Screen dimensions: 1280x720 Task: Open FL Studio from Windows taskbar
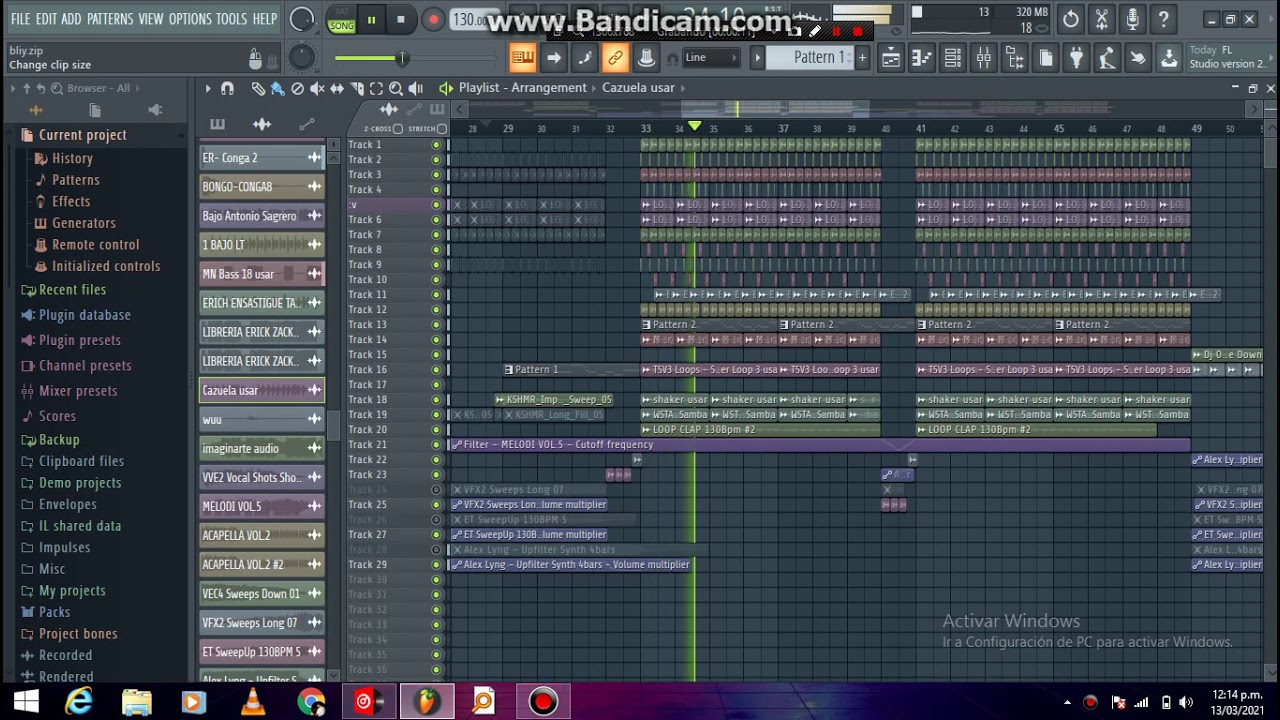427,702
